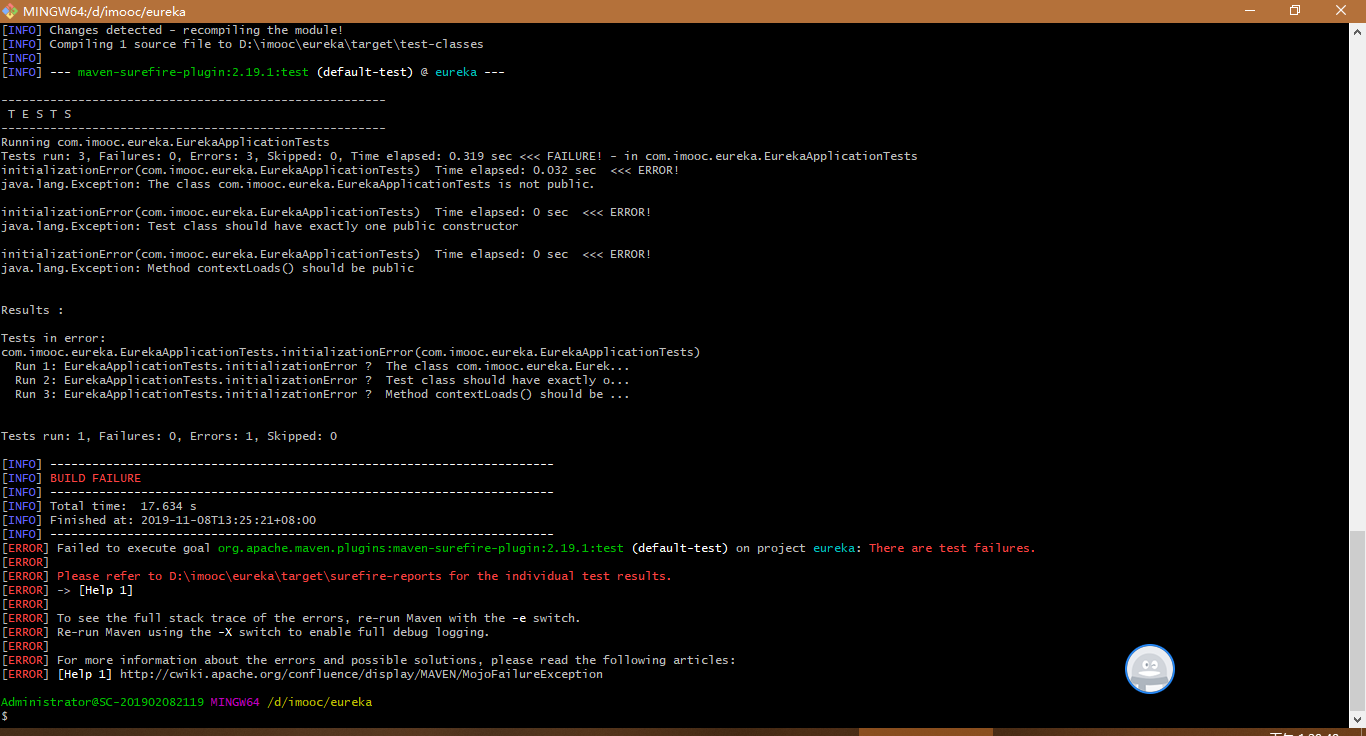Click the "Tests in error:" line
1366x736 pixels.
pyautogui.click(x=53, y=338)
